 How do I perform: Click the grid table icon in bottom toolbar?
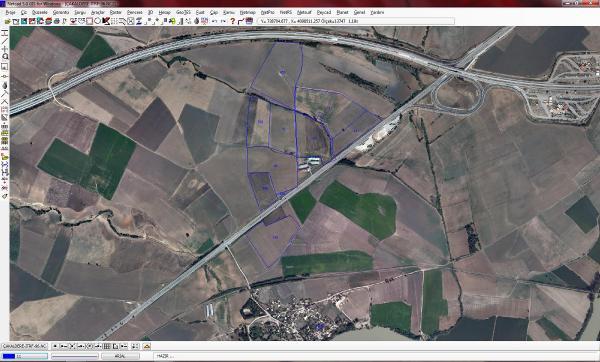(106, 346)
